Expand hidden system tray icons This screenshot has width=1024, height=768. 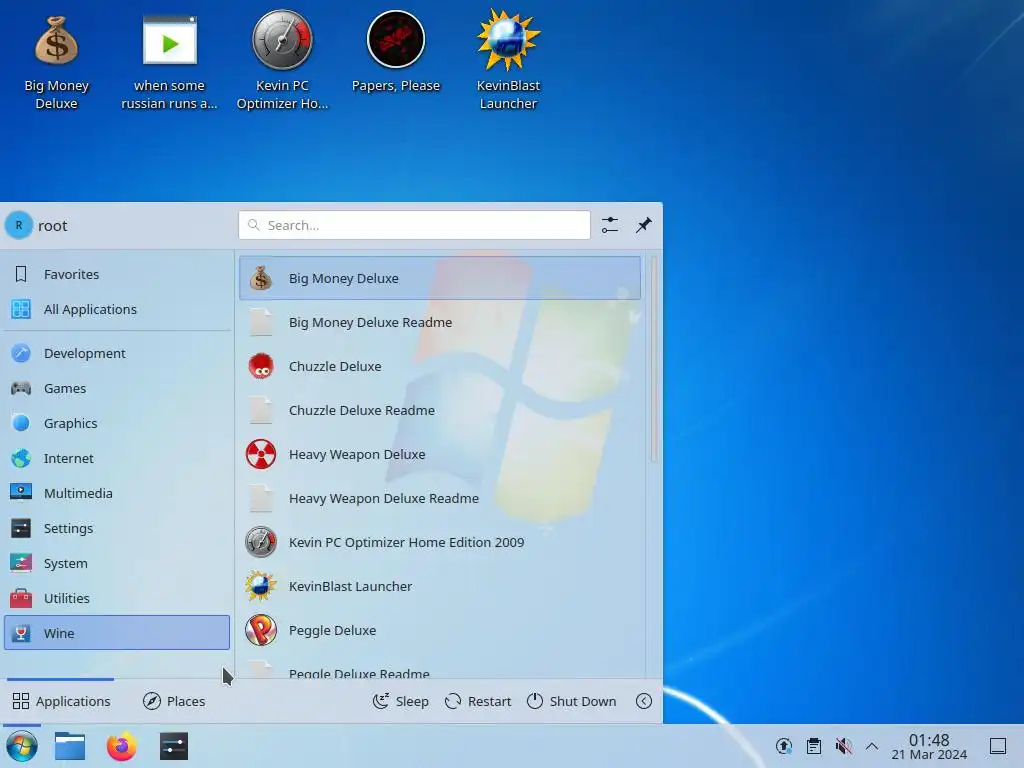(x=872, y=746)
